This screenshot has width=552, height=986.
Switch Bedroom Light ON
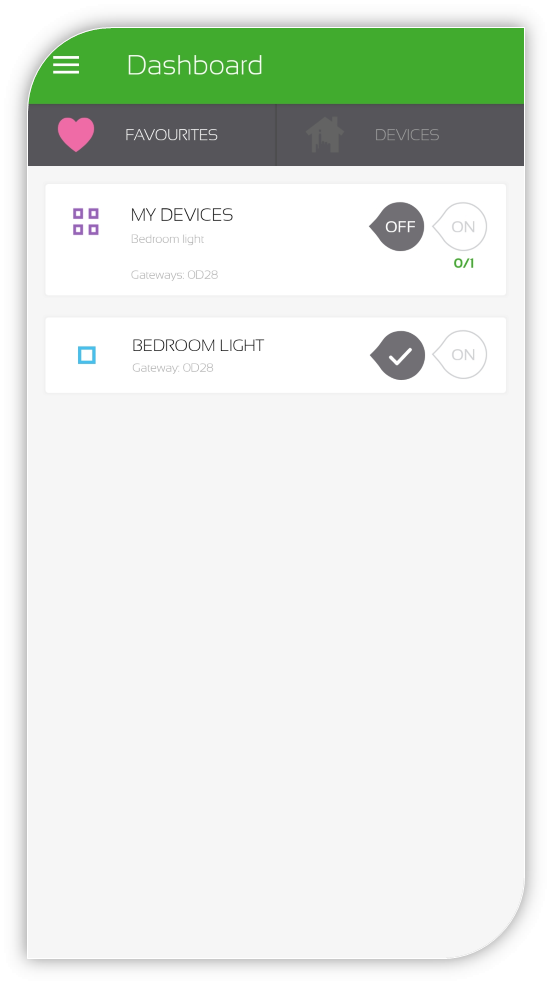(x=460, y=355)
